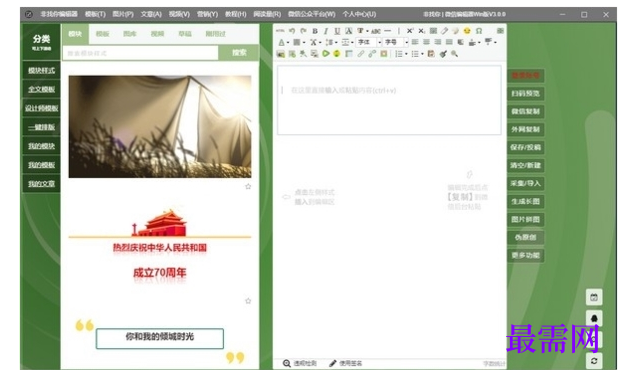This screenshot has width=618, height=370.
Task: Click the 保存/投稿 button
Action: [x=525, y=147]
